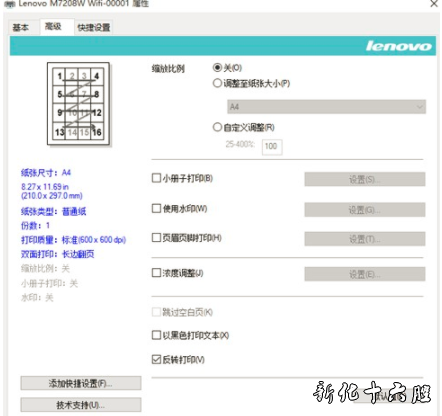This screenshot has height=416, width=442.
Task: Select 自定义调整(R) radio option
Action: [217, 127]
